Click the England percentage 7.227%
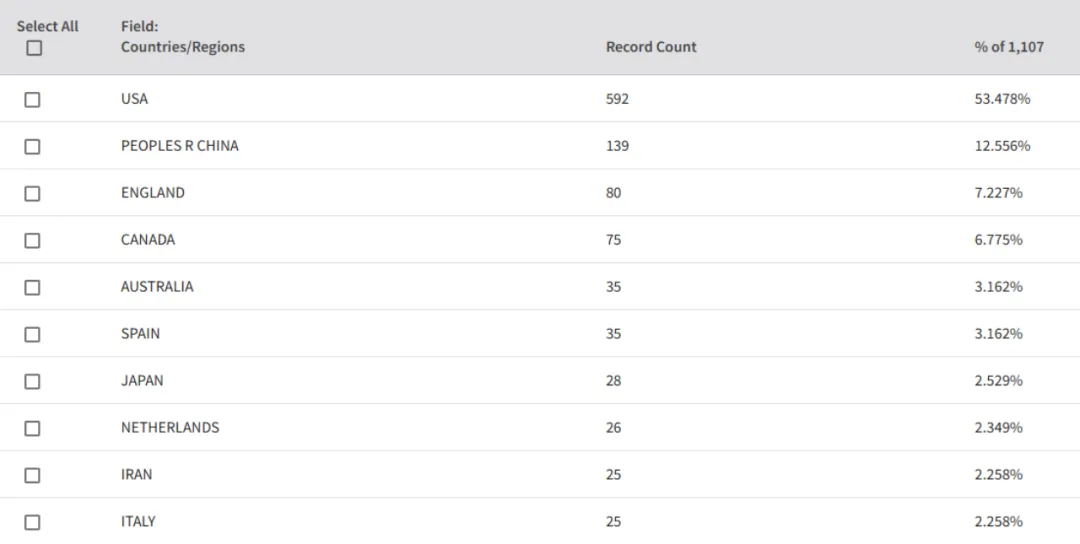This screenshot has width=1080, height=544. [998, 192]
